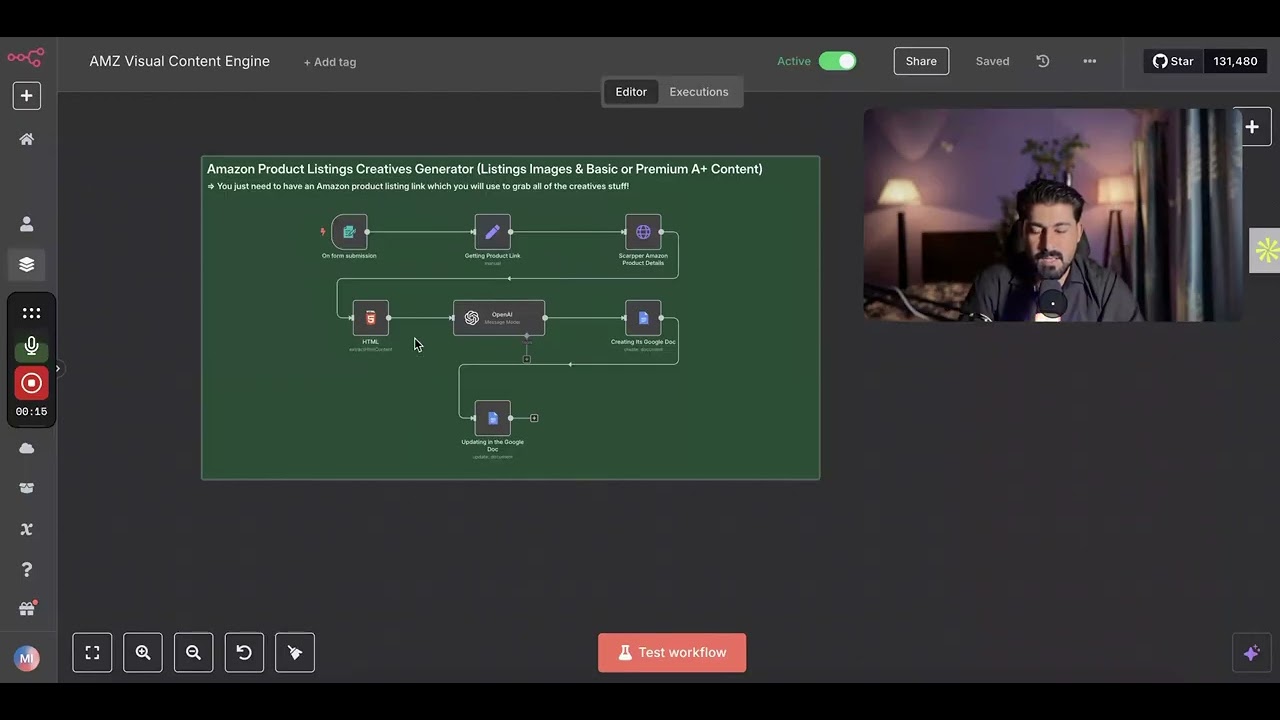Viewport: 1280px width, 720px height.
Task: Click the sticky note title about Amazon Listings
Action: coord(485,169)
